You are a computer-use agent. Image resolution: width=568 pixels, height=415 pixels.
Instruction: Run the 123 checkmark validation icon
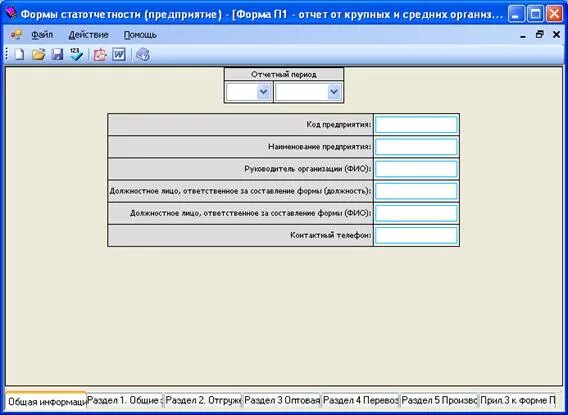[76, 55]
